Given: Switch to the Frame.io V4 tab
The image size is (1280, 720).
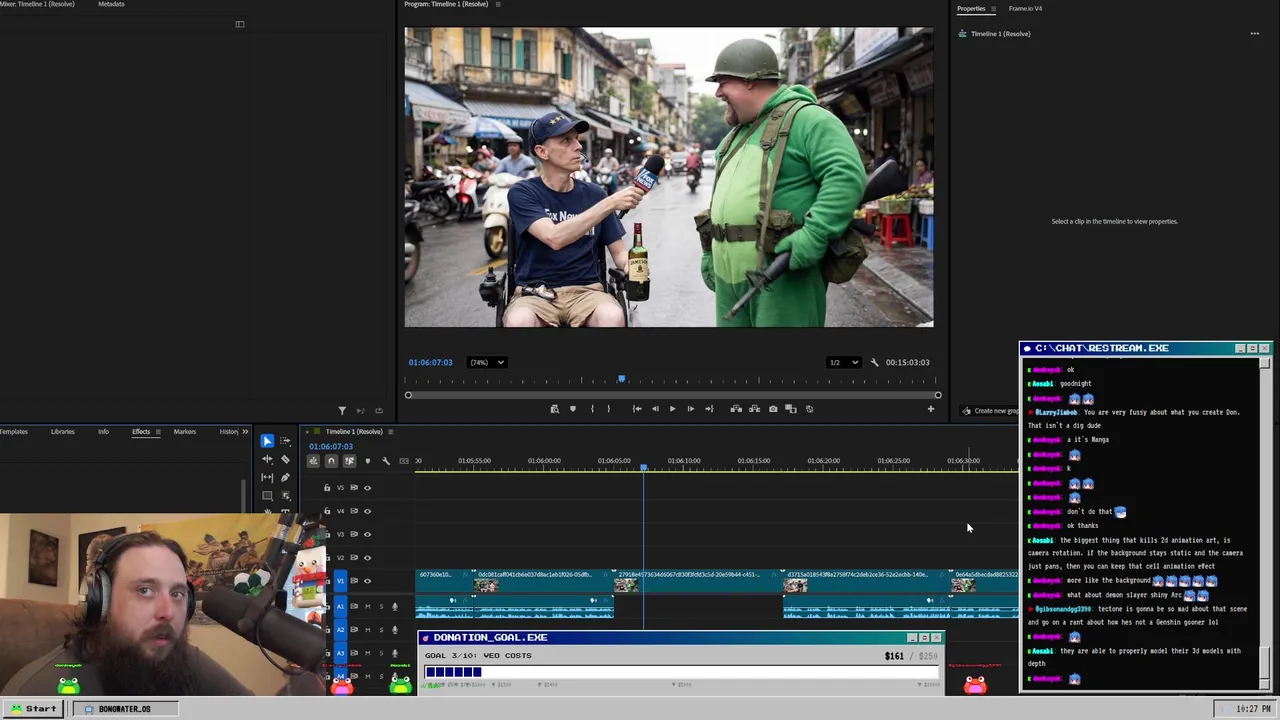Looking at the screenshot, I should (1025, 8).
